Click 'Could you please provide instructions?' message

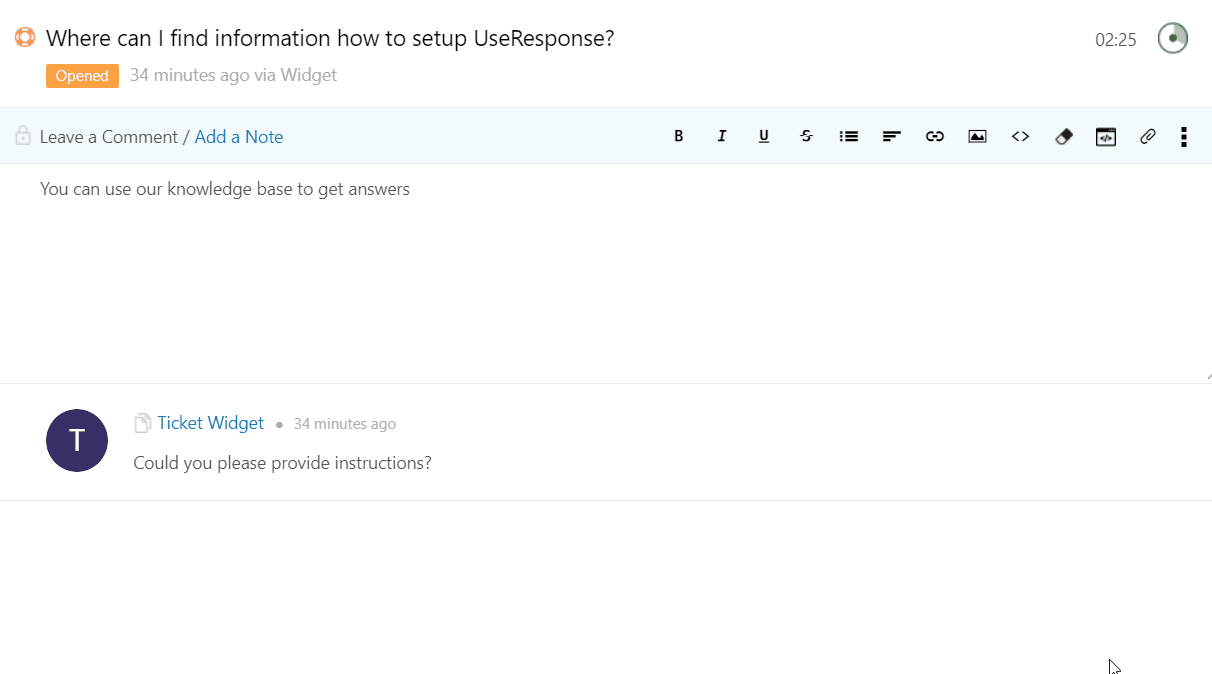282,463
